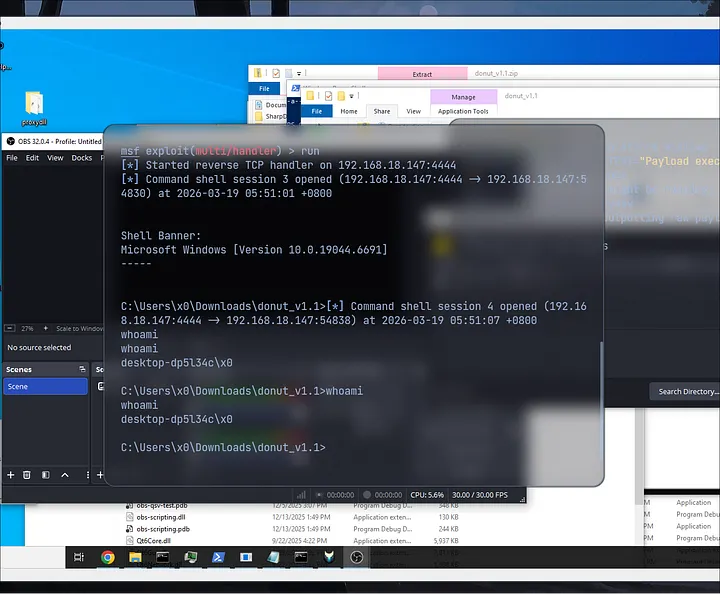Open PowerShell from the taskbar
The image size is (720, 594).
coord(218,557)
